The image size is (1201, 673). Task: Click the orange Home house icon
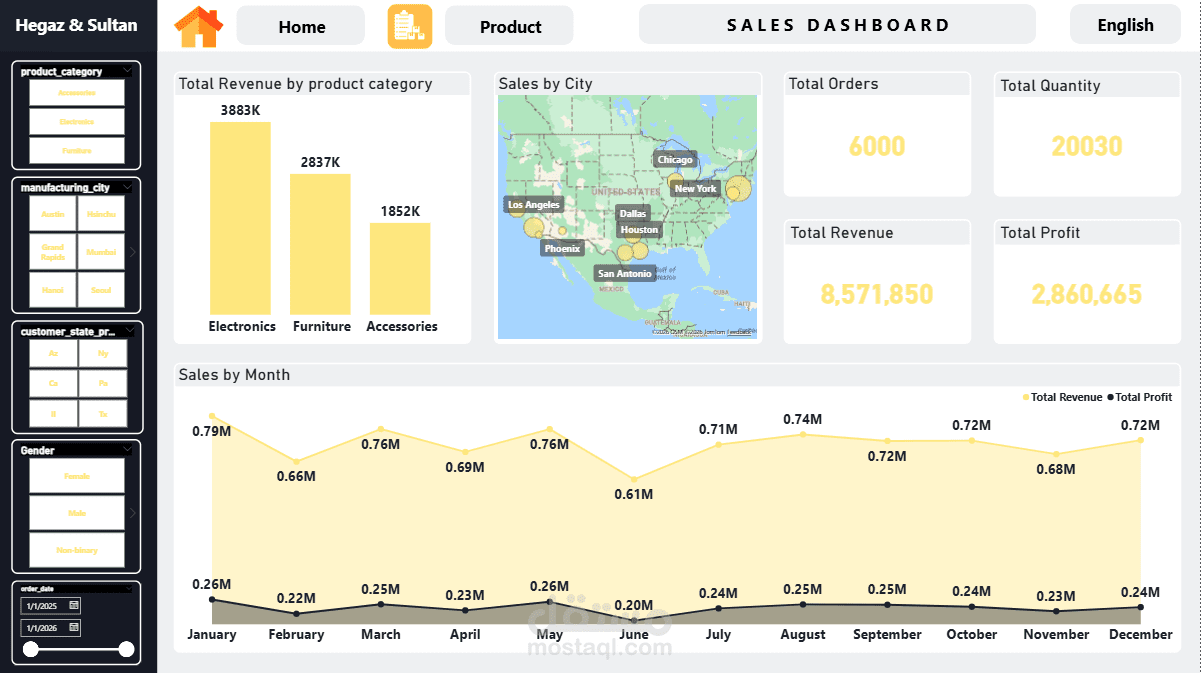pyautogui.click(x=198, y=25)
